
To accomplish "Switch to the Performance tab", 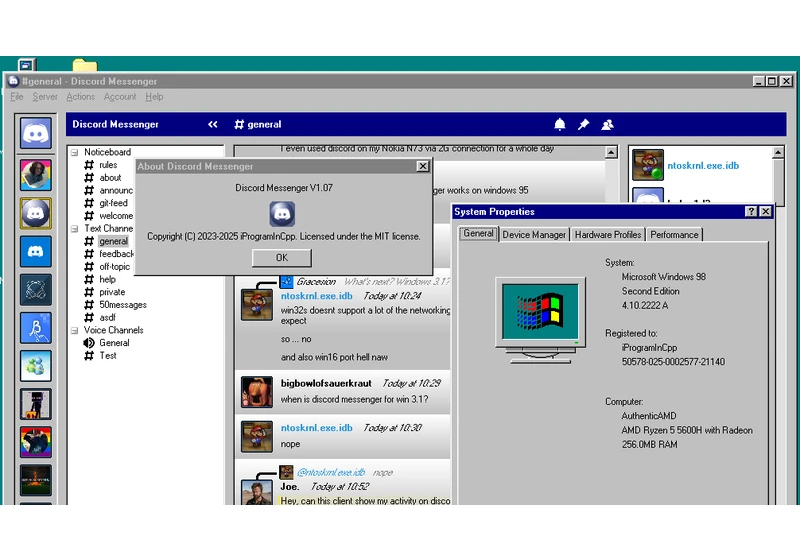I will pos(674,235).
